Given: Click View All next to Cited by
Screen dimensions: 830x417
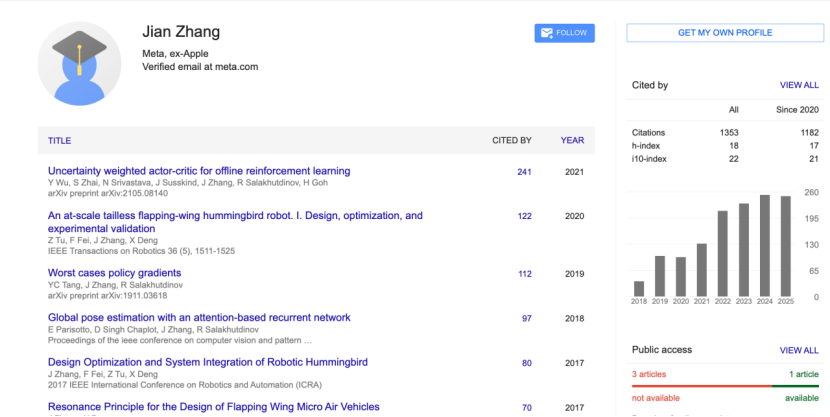Looking at the screenshot, I should (x=798, y=86).
